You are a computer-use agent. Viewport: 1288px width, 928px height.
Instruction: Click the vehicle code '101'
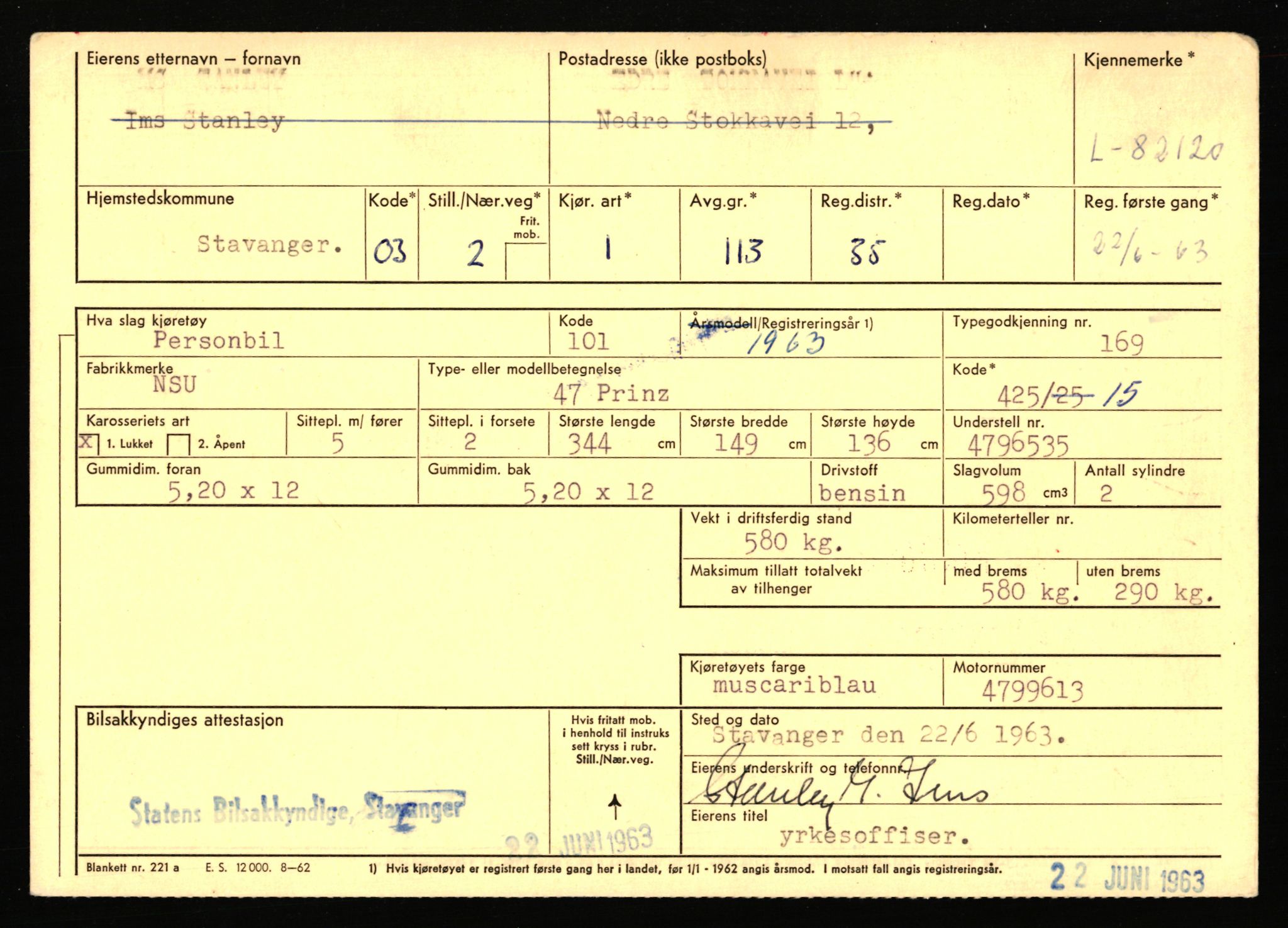[x=588, y=342]
